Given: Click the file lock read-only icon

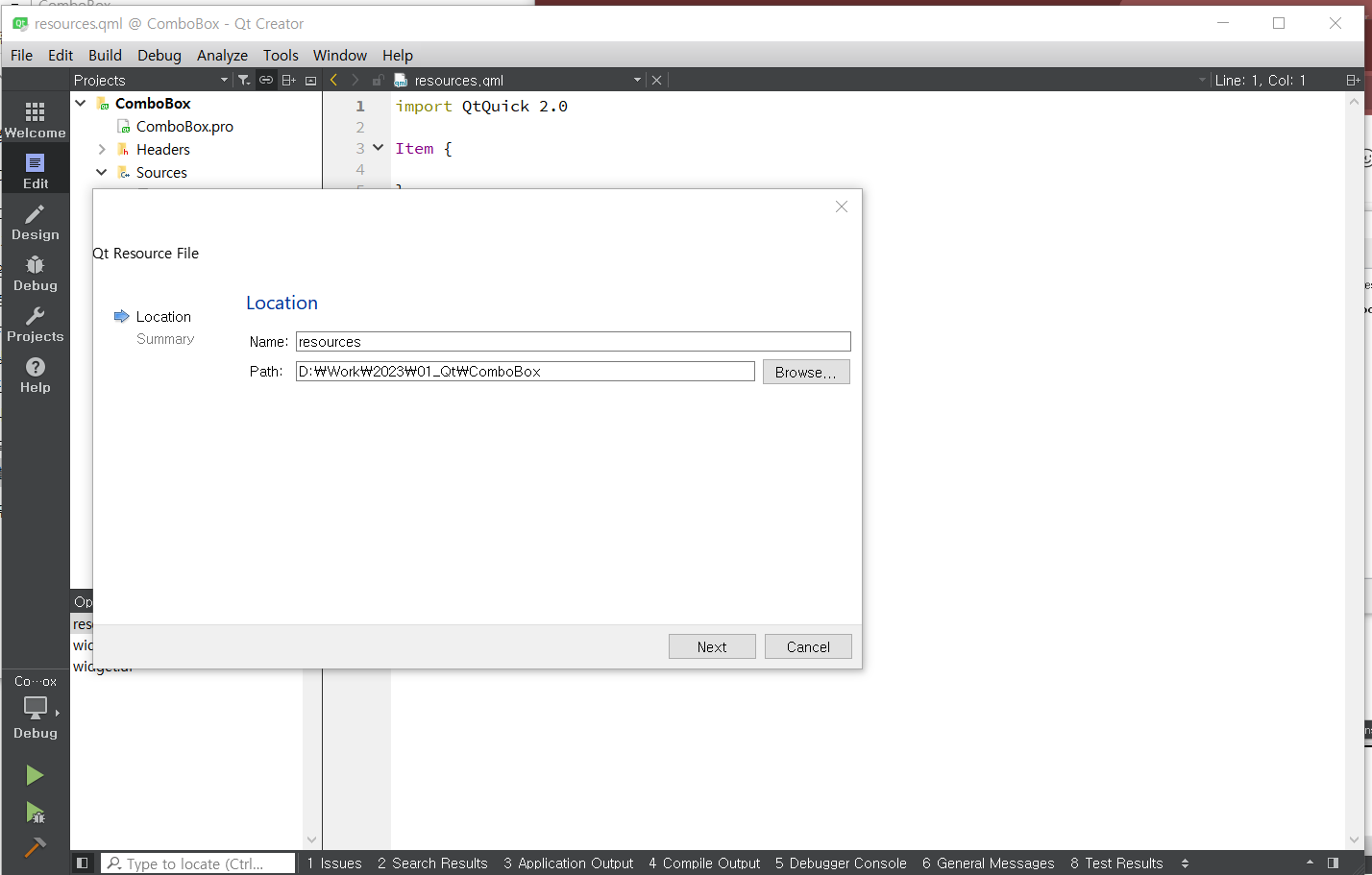Looking at the screenshot, I should [378, 80].
